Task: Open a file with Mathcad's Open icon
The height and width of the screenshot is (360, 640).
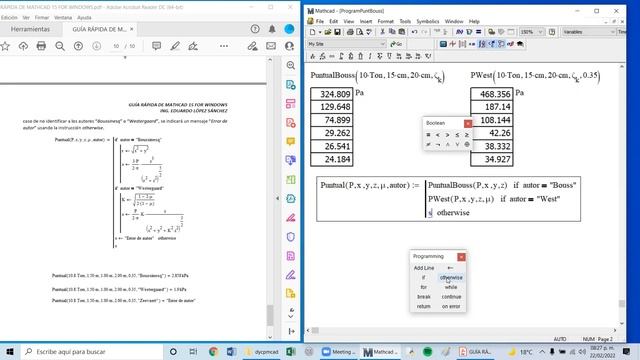Action: pos(328,32)
